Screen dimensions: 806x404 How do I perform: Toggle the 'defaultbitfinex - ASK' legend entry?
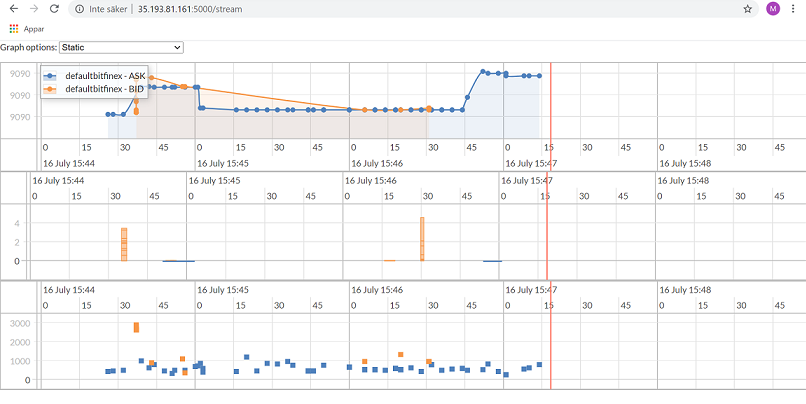pyautogui.click(x=105, y=76)
